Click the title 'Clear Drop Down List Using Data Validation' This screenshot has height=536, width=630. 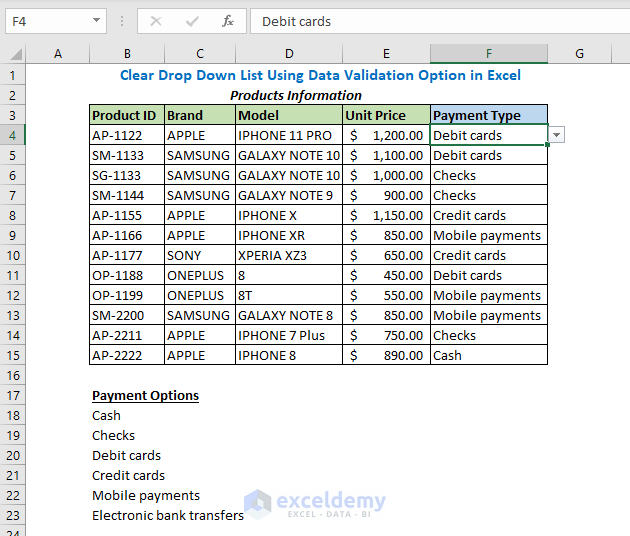point(320,75)
